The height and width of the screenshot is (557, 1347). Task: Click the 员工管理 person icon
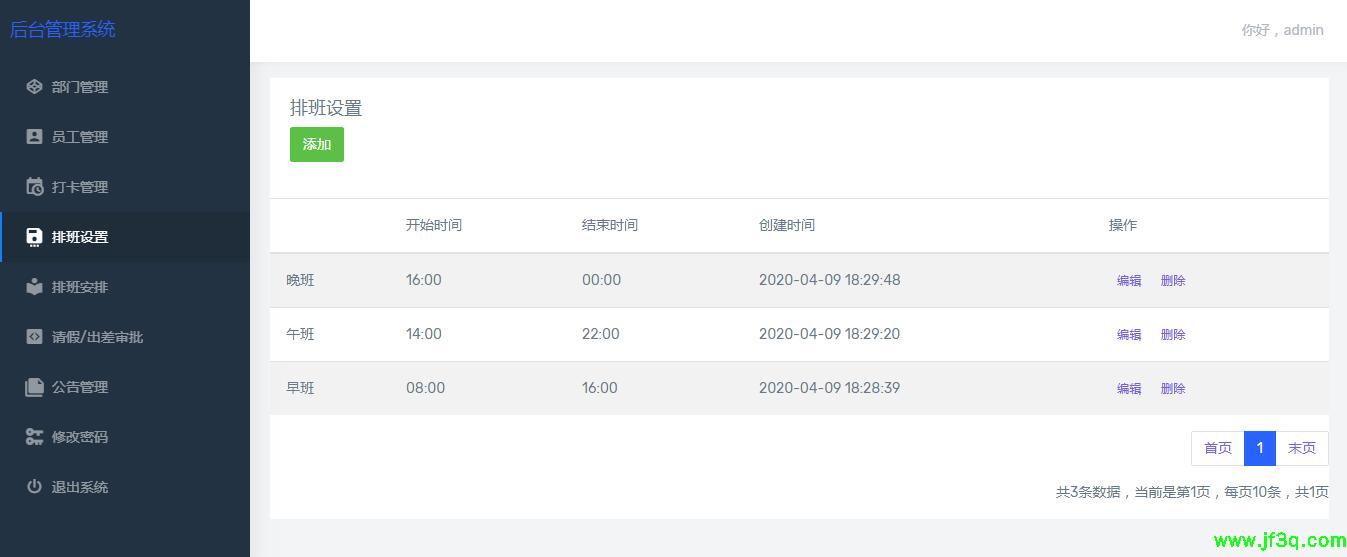coord(34,137)
